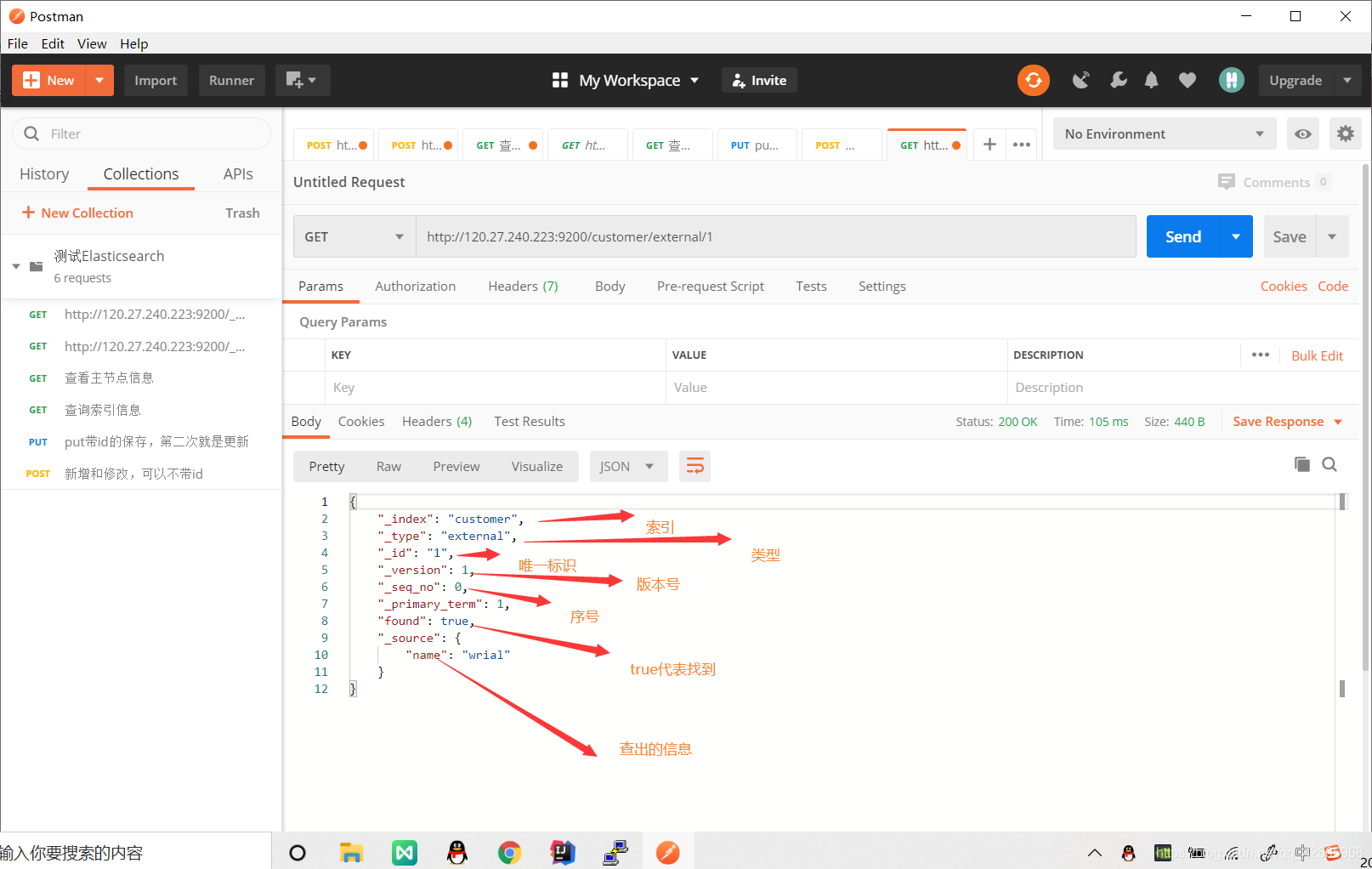1372x869 pixels.
Task: Switch response view to Visualize
Action: click(x=537, y=466)
